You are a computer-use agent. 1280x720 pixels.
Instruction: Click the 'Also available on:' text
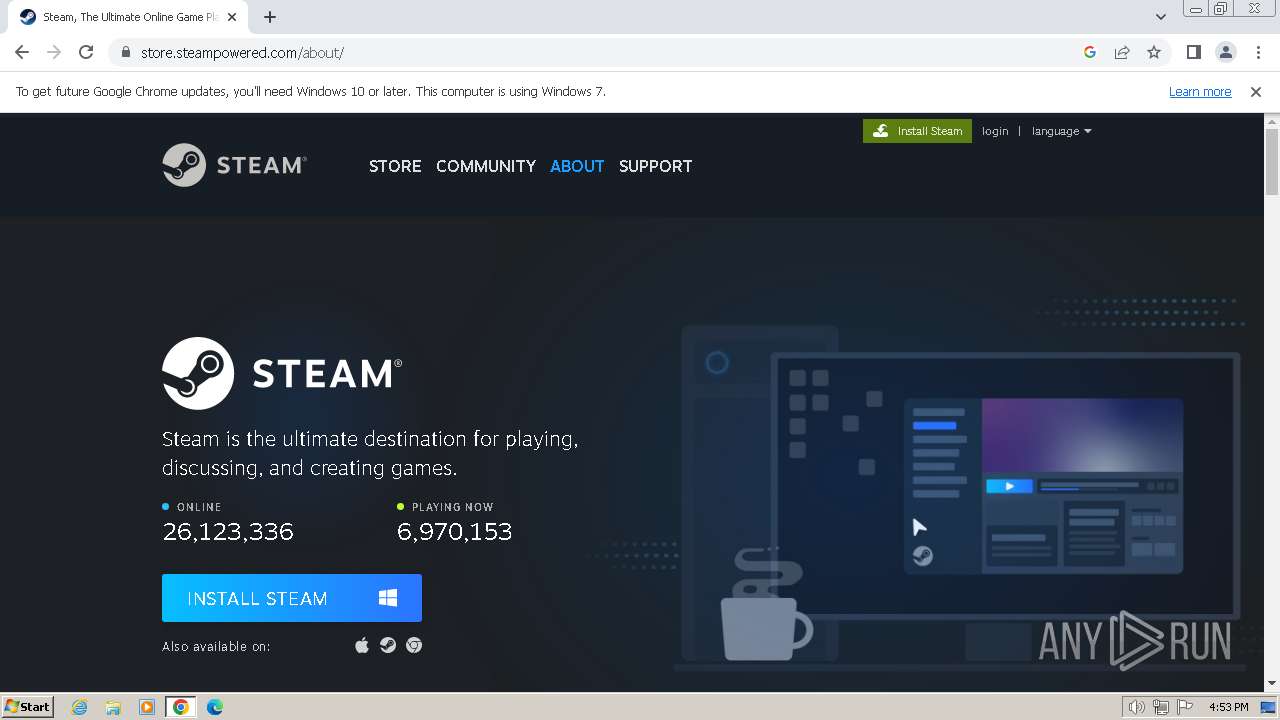(x=216, y=646)
